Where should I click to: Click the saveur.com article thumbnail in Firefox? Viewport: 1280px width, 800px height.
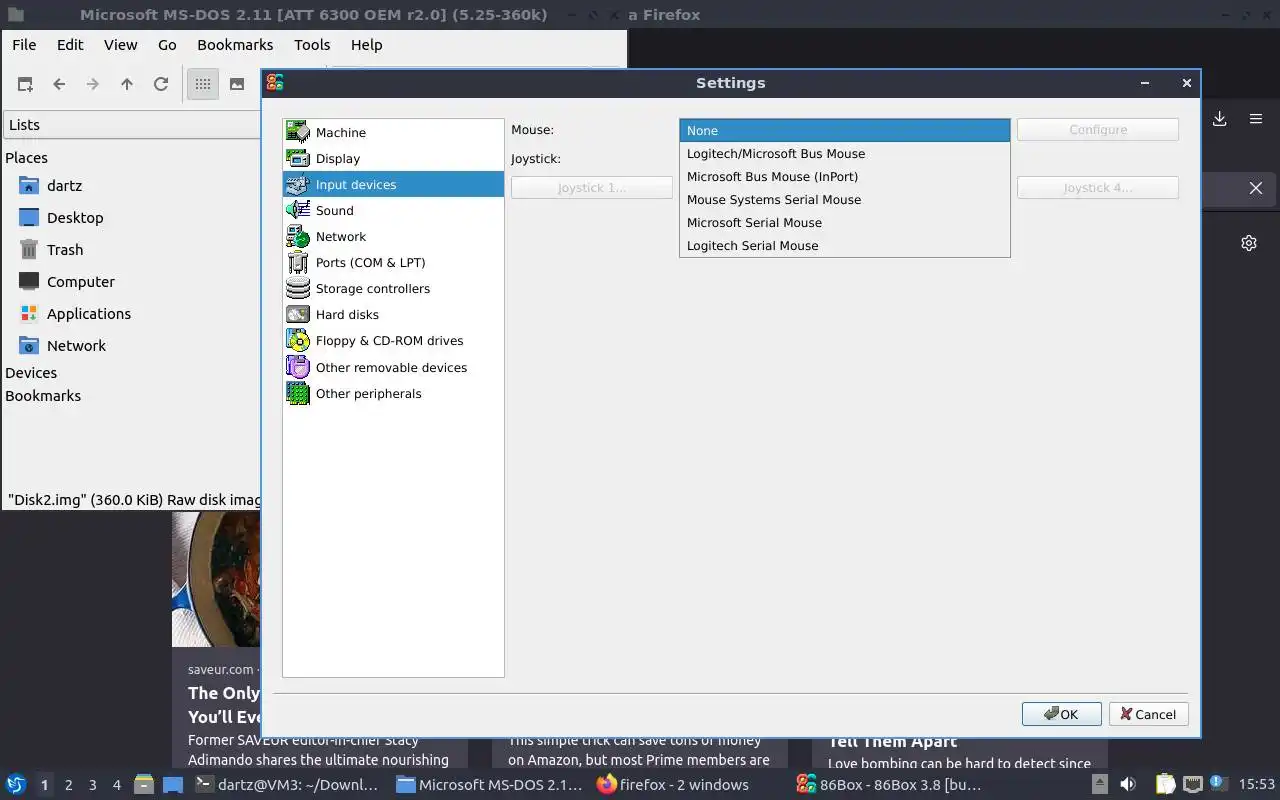pyautogui.click(x=216, y=579)
